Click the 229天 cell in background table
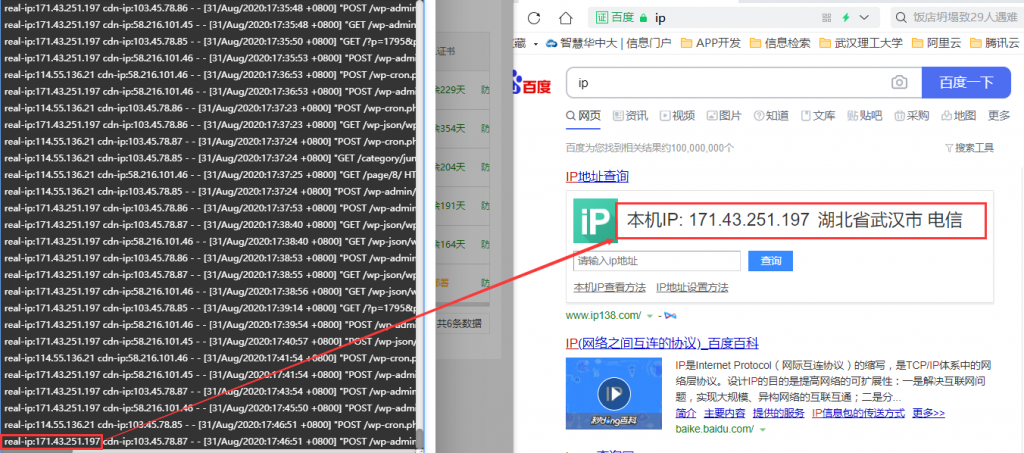The width and height of the screenshot is (1024, 453). point(451,90)
